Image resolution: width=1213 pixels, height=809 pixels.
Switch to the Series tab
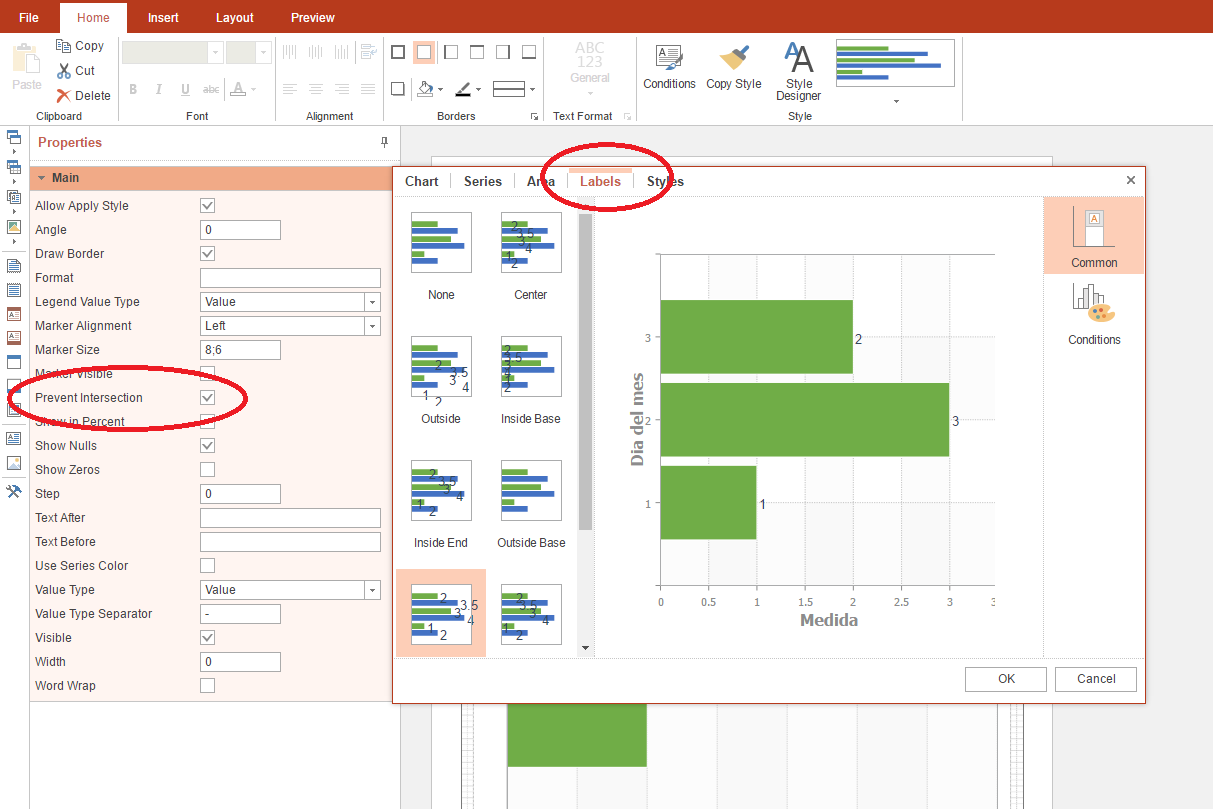coord(482,181)
